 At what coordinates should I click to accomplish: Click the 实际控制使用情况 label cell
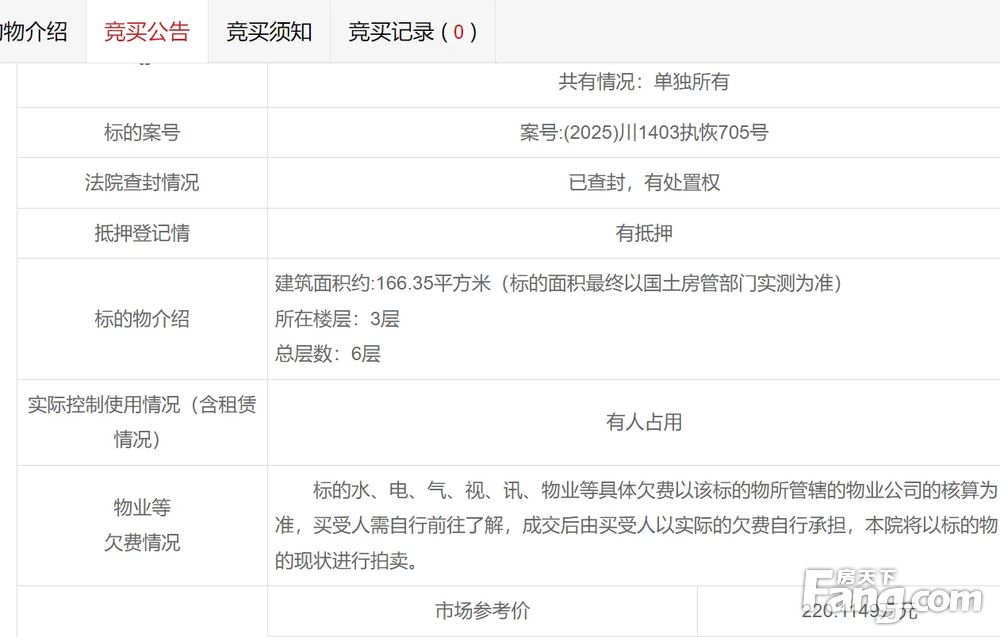(x=142, y=422)
